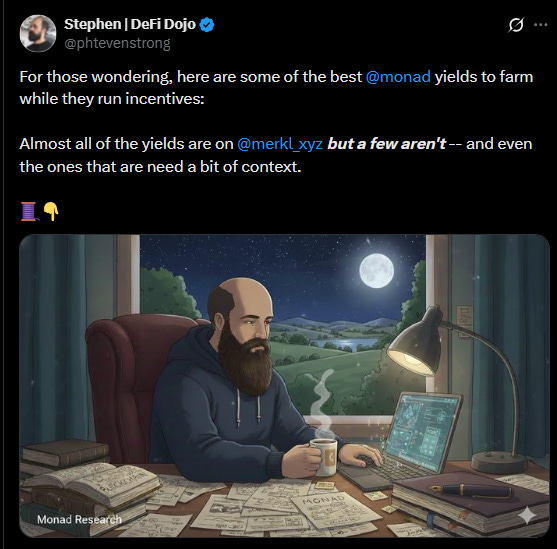Click the fountain pen on the books
557x549 pixels.
point(472,490)
